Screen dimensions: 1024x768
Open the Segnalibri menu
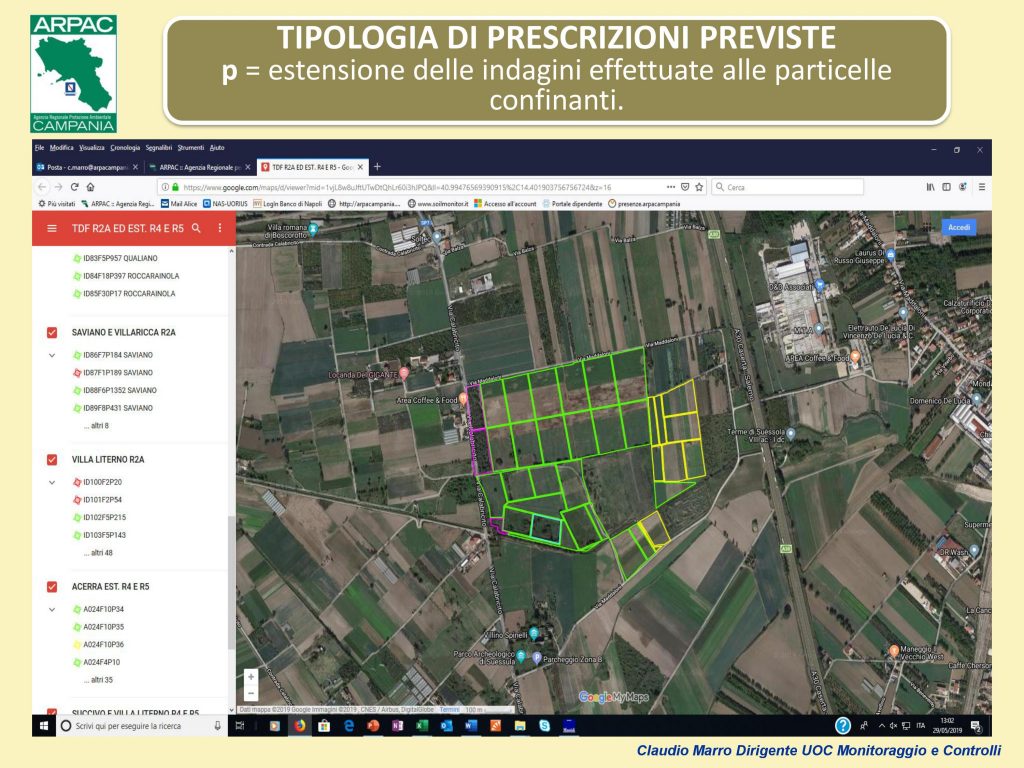pyautogui.click(x=159, y=148)
